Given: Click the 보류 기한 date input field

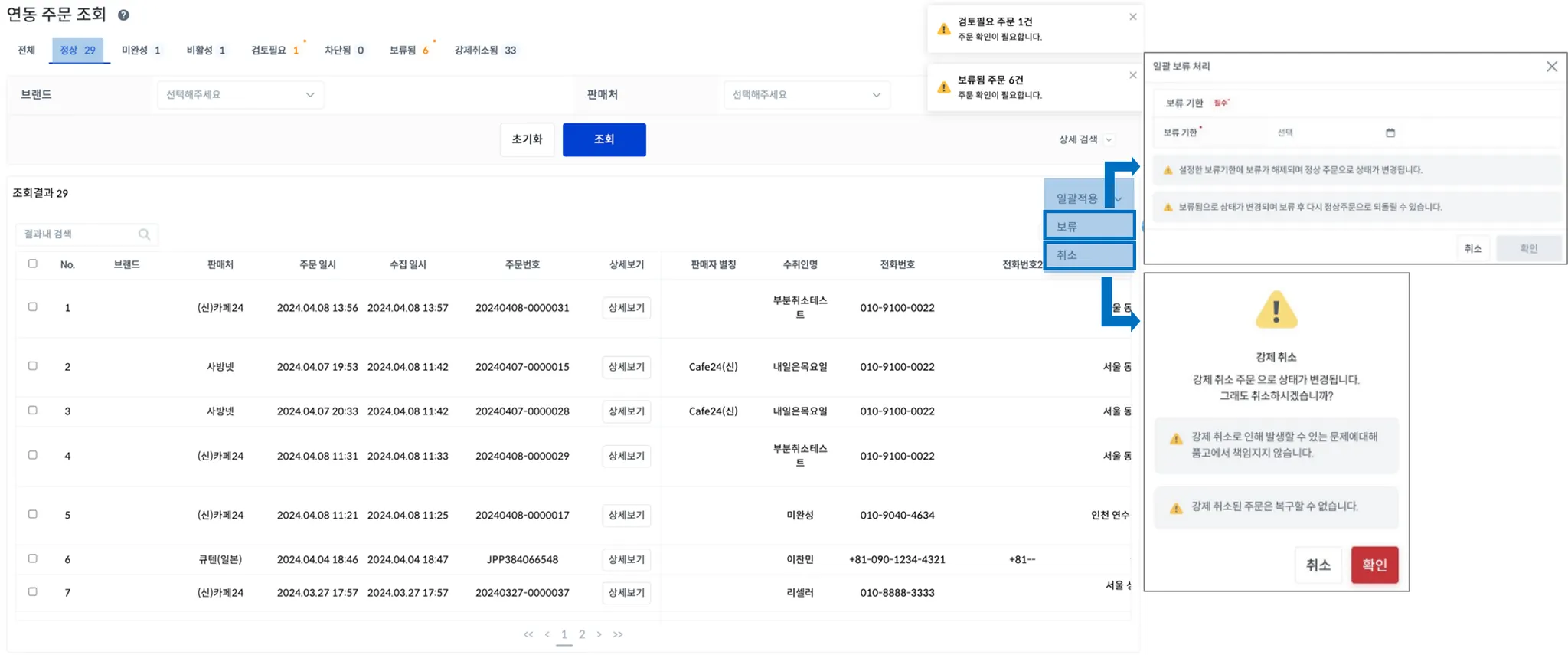Looking at the screenshot, I should (x=1335, y=133).
